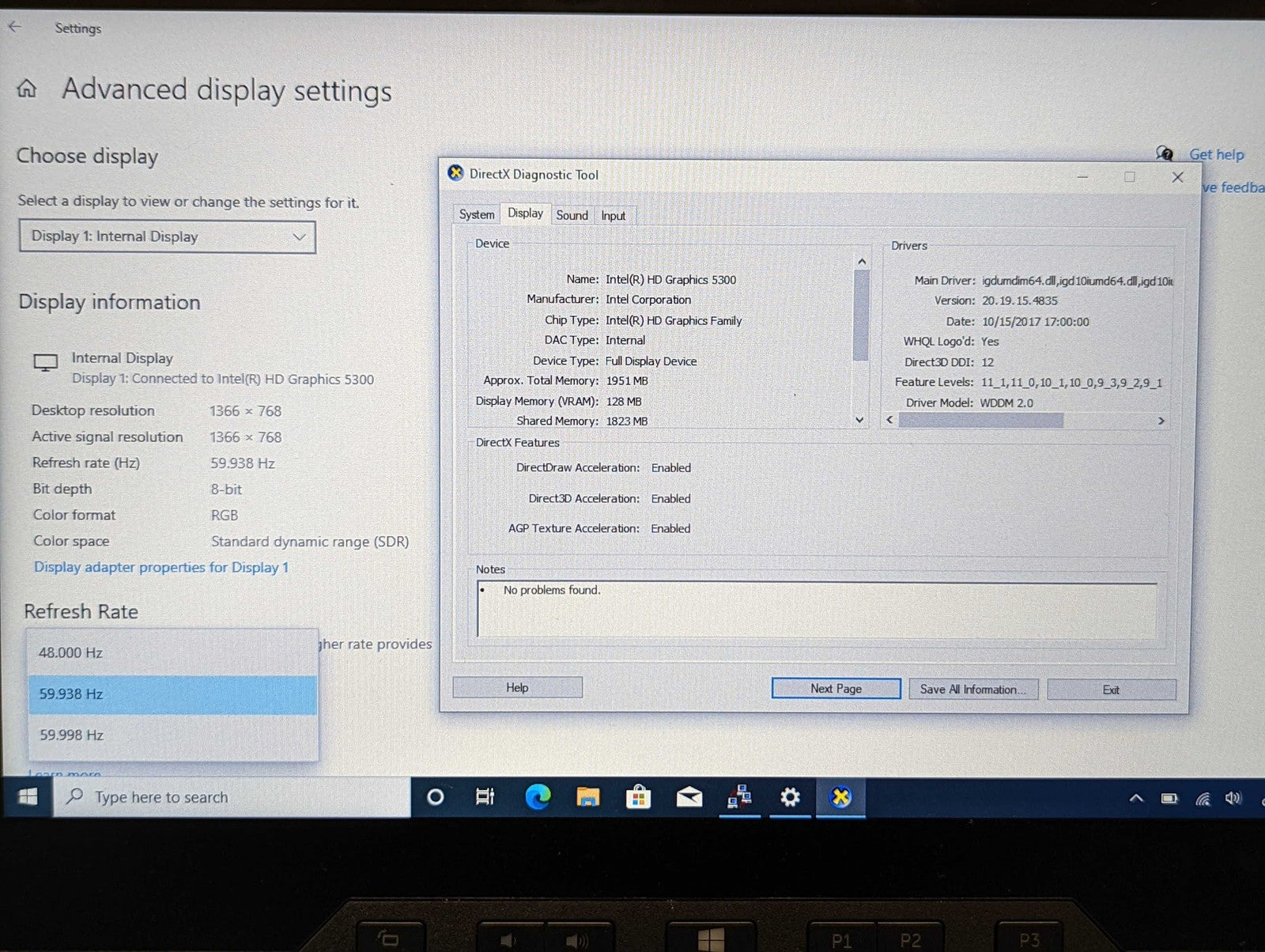The height and width of the screenshot is (952, 1265).
Task: Click the 59.938 Hz refresh rate value
Action: pos(242,463)
